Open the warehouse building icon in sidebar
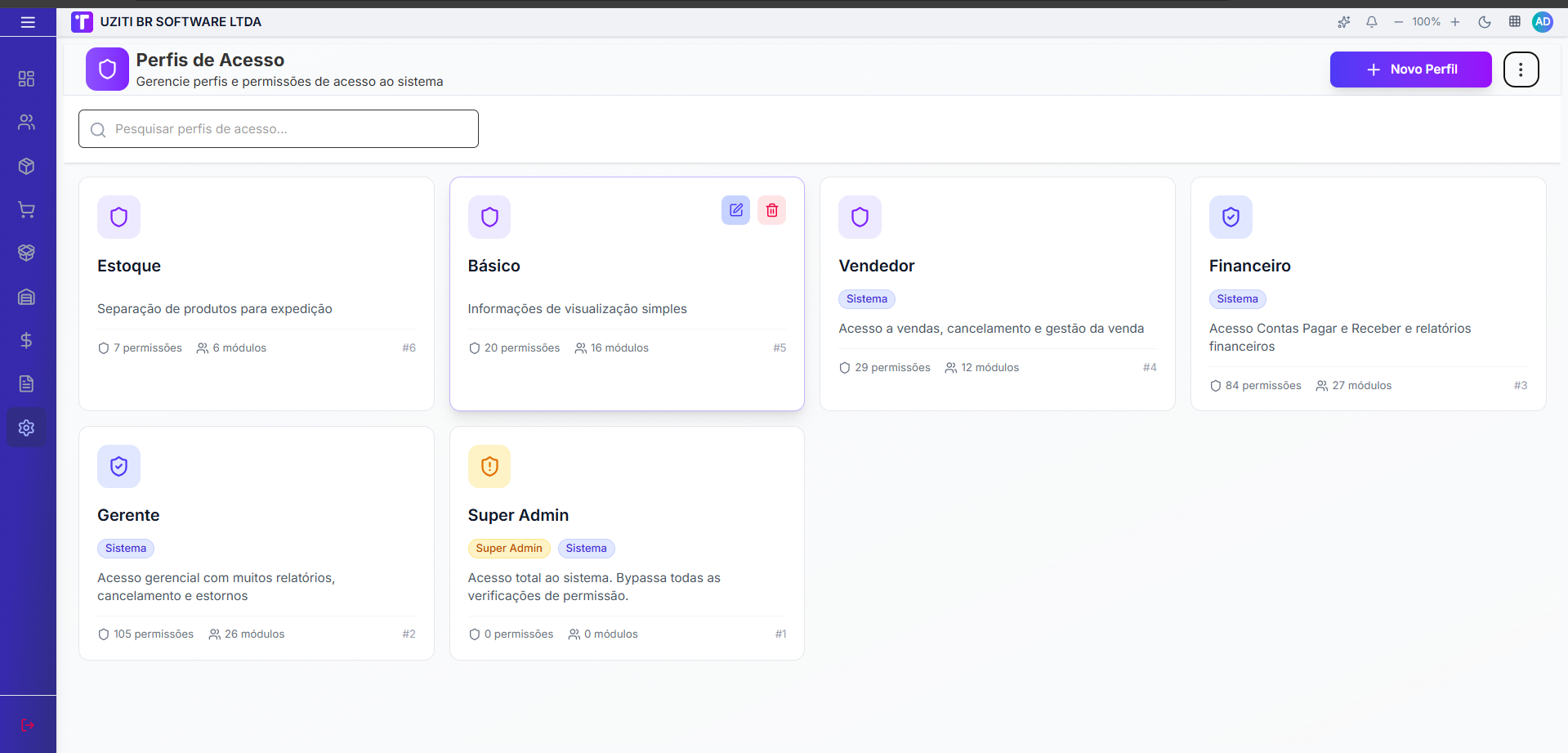1568x753 pixels. tap(26, 297)
